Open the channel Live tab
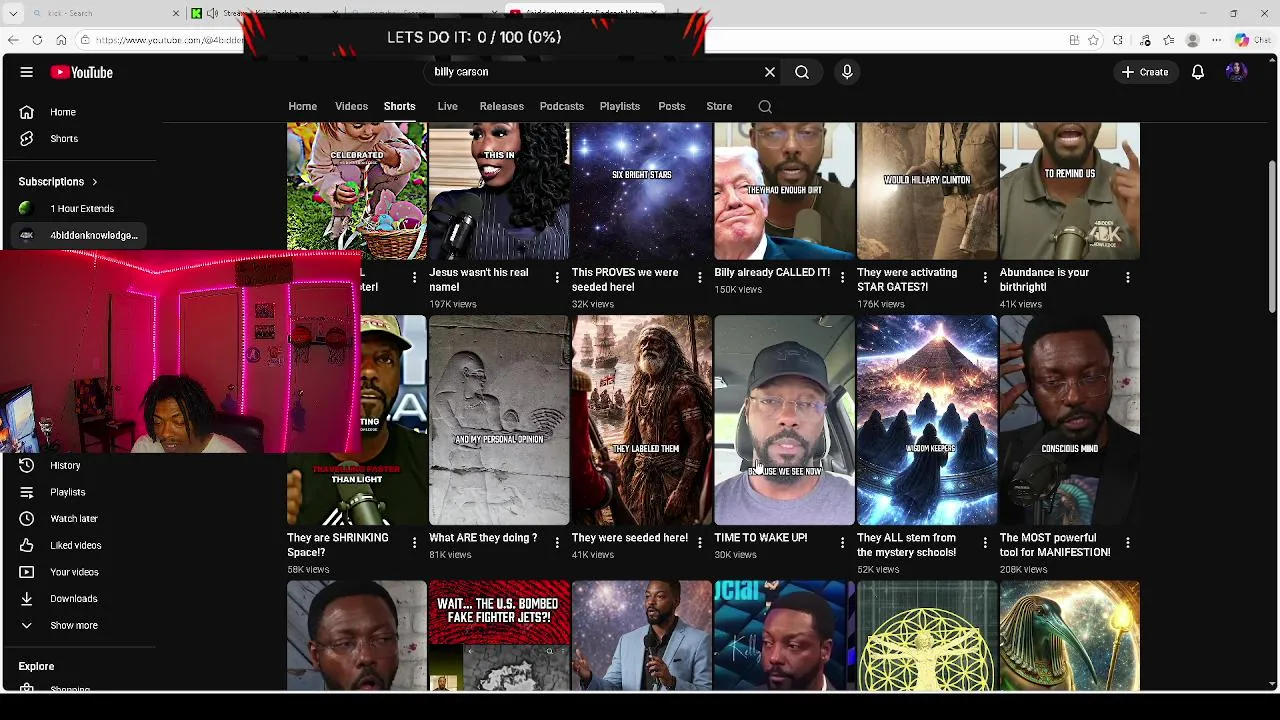This screenshot has height=720, width=1280. 447,106
